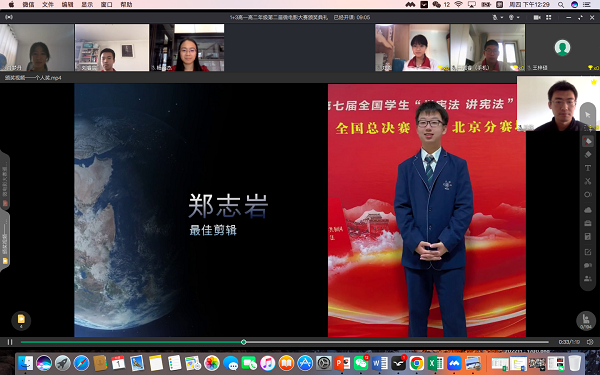Adjust the video volume speaker icon
600x375 pixels.
590,342
